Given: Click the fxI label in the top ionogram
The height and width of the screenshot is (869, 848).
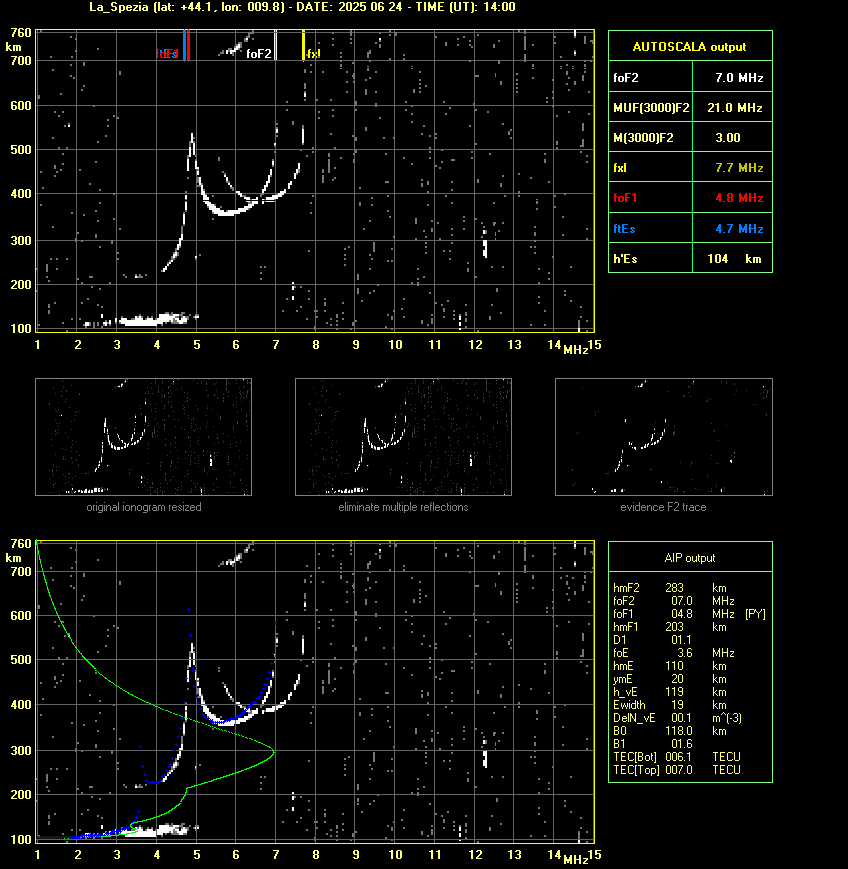Looking at the screenshot, I should click(x=313, y=54).
